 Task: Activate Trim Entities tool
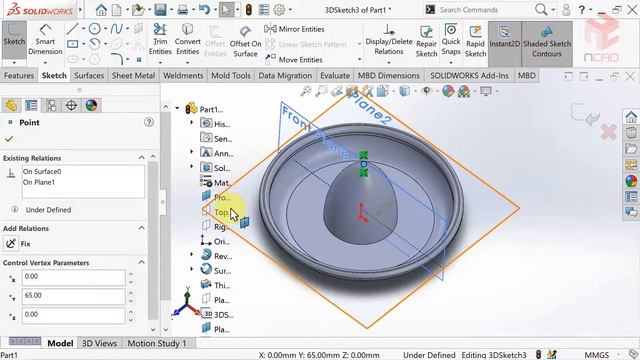pyautogui.click(x=160, y=40)
